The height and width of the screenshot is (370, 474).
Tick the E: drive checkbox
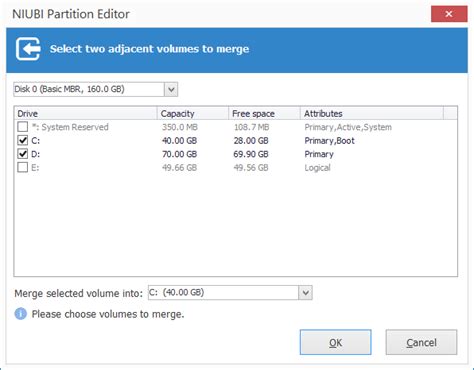point(23,167)
